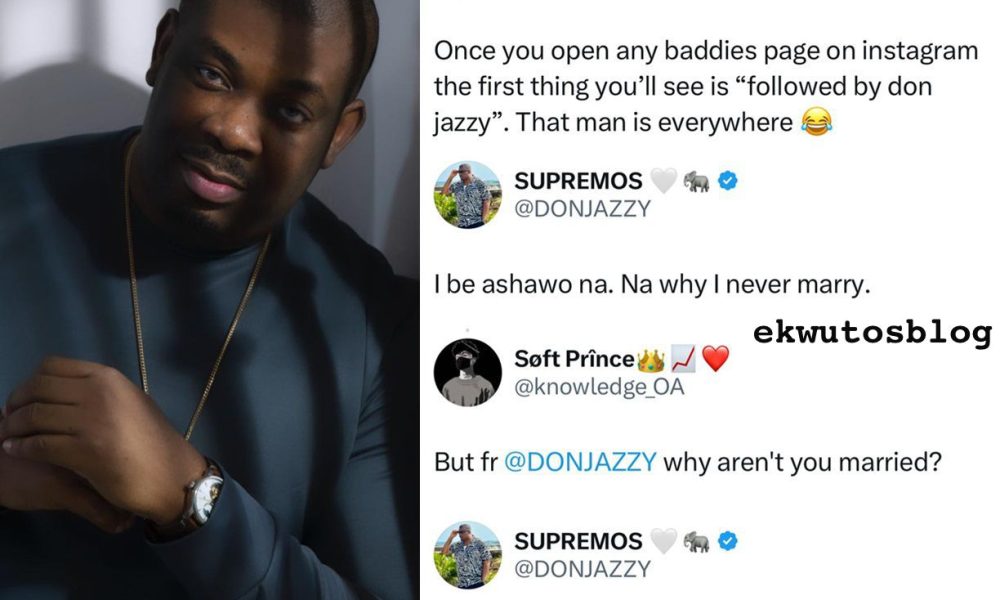1000x600 pixels.
Task: Open Søft Prînce's masked profile avatar
Action: click(x=467, y=372)
